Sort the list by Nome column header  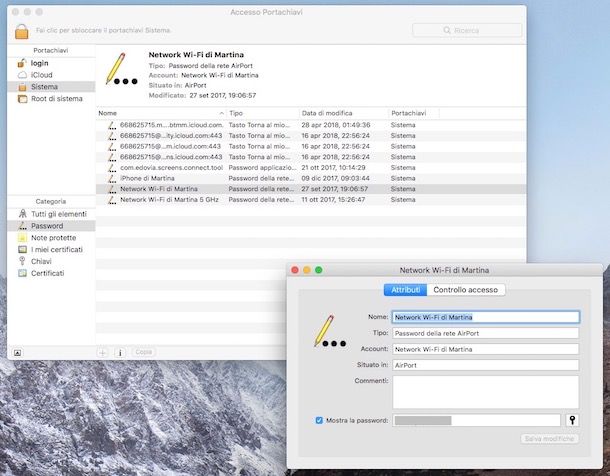(161, 113)
